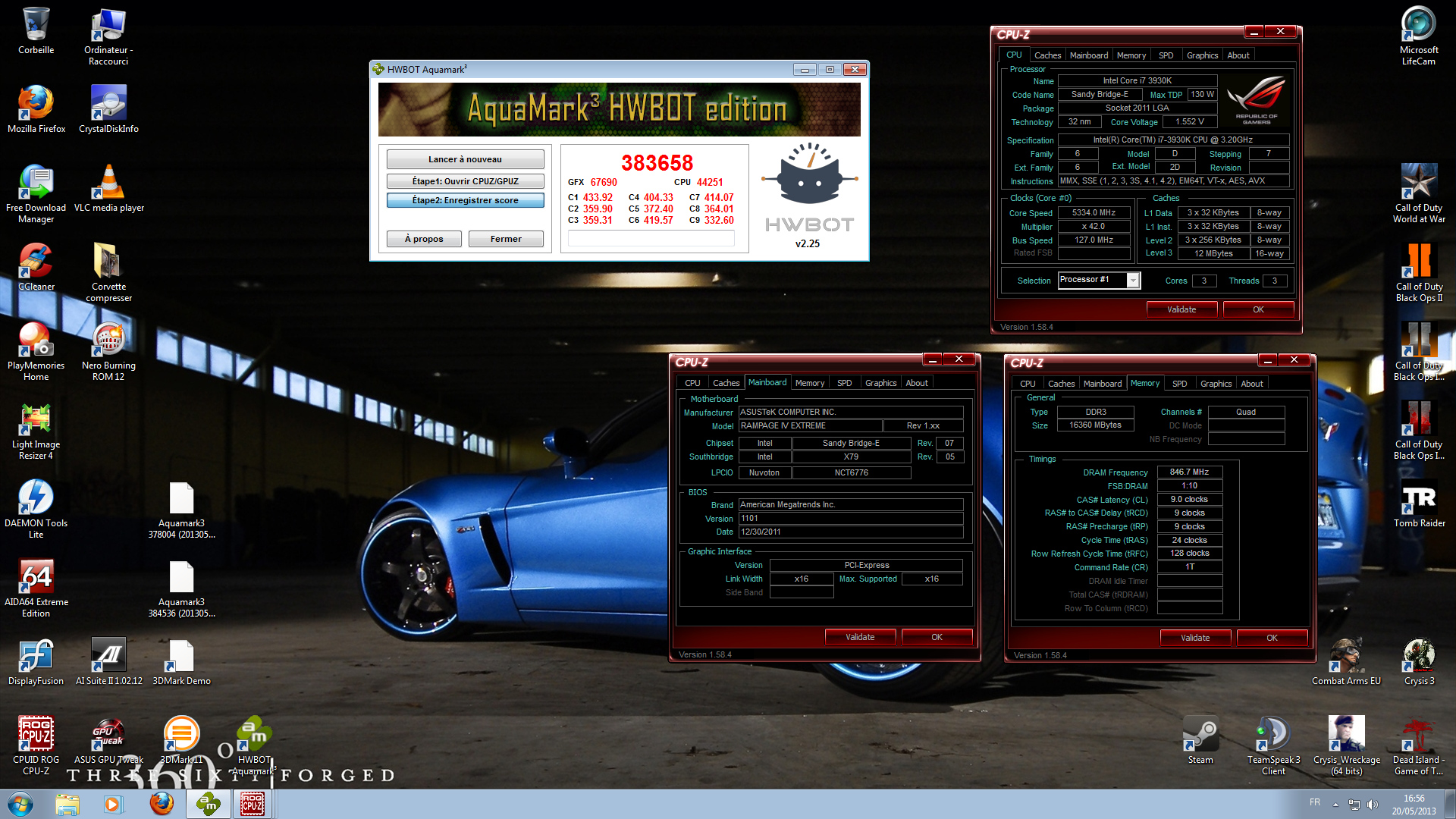Switch to Caches tab in top CPU-Z window
The width and height of the screenshot is (1456, 819).
[x=1047, y=55]
